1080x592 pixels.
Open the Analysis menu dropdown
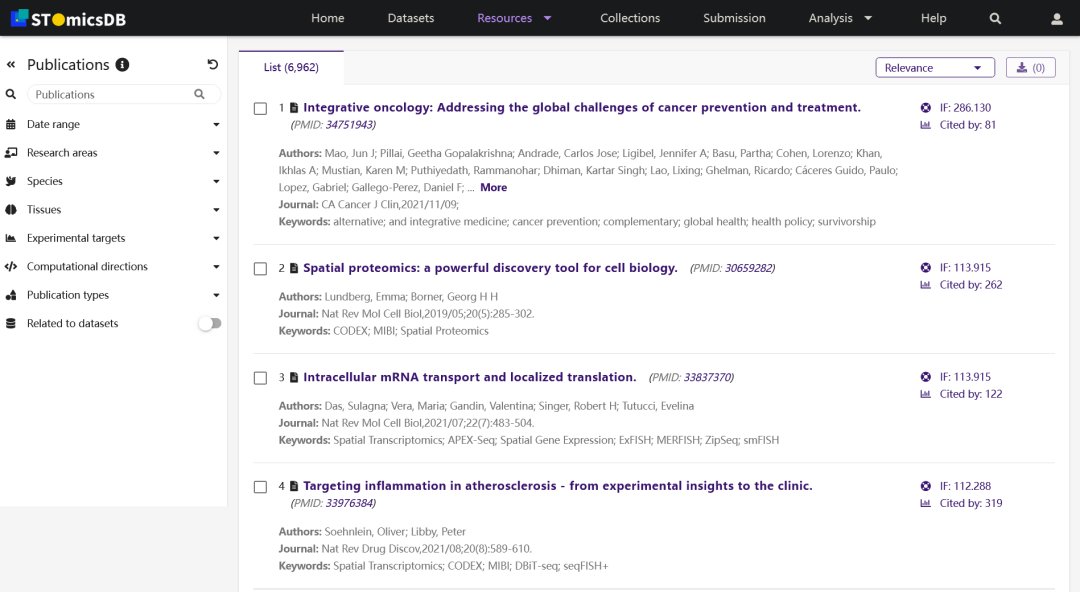point(840,18)
